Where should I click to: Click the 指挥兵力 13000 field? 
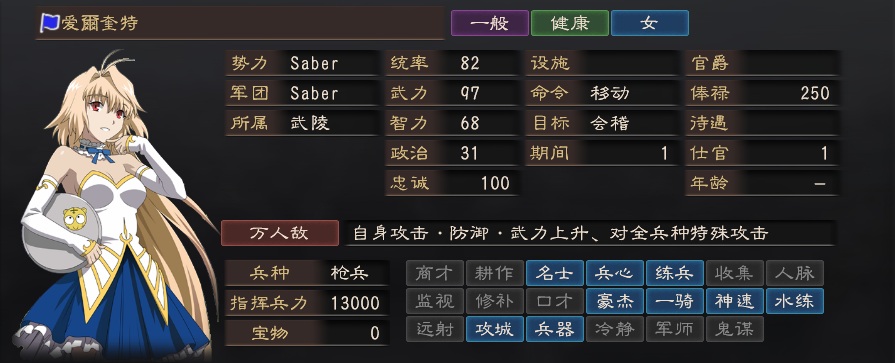coord(307,302)
